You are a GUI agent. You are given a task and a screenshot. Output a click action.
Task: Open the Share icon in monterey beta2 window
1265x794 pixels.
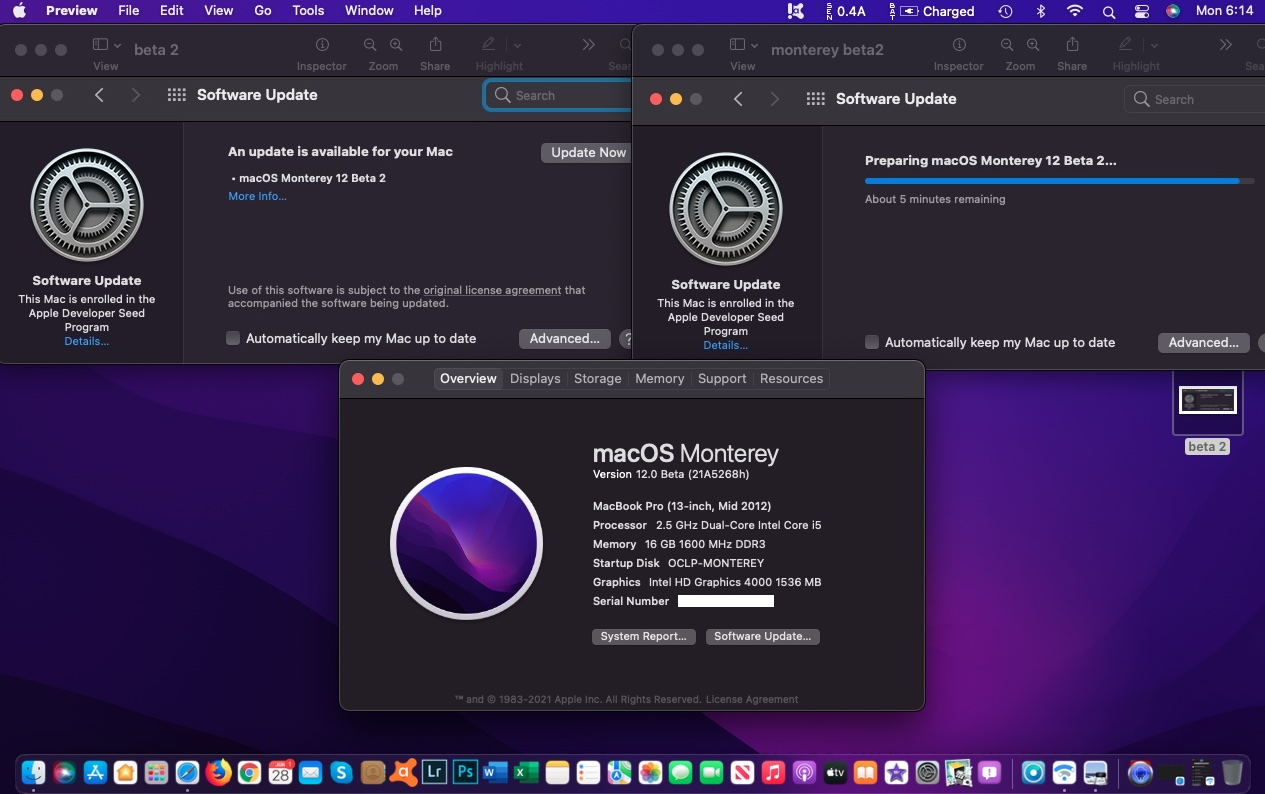pyautogui.click(x=1072, y=45)
